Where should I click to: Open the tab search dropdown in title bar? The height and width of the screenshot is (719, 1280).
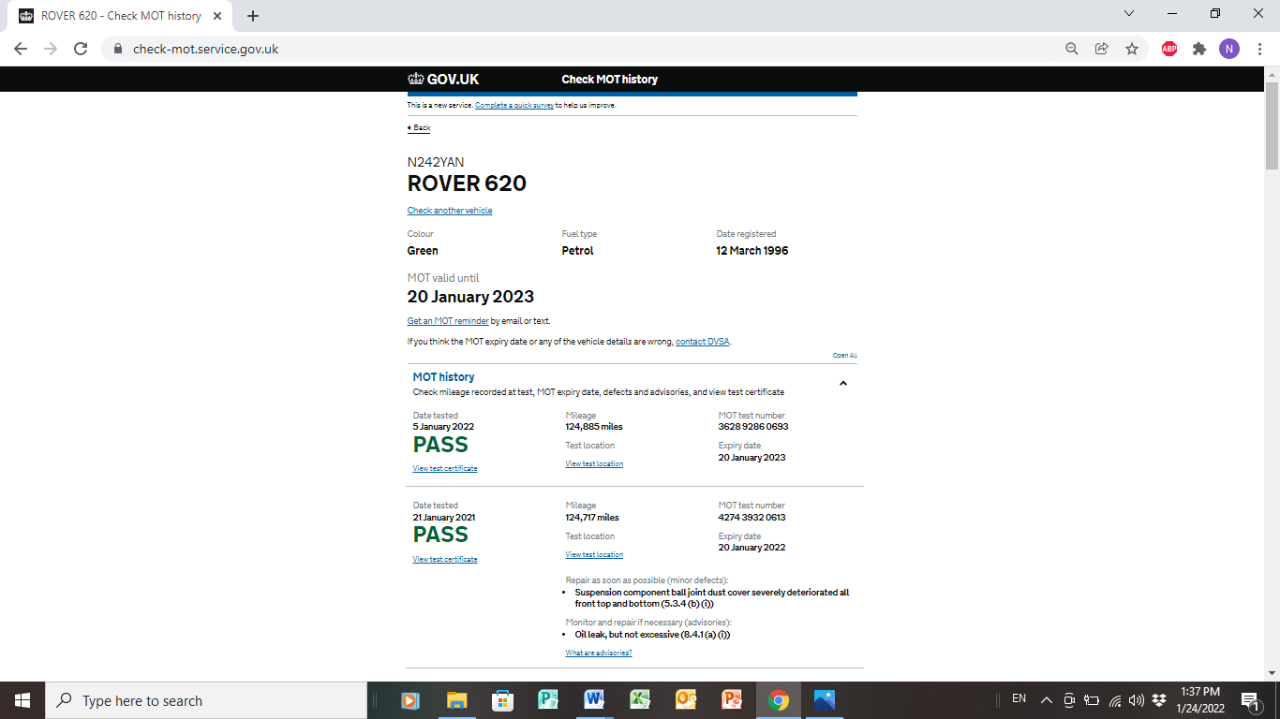1129,14
